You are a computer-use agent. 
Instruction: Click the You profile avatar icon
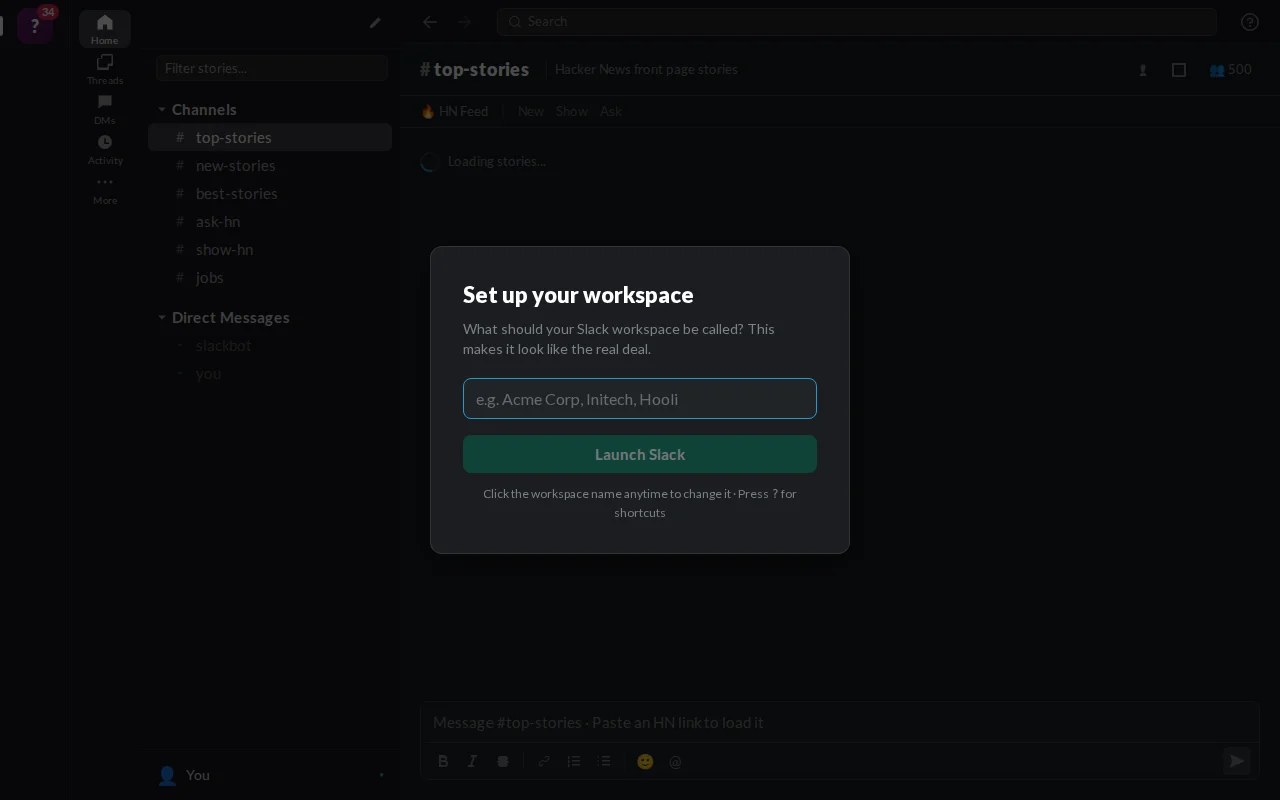coord(167,775)
